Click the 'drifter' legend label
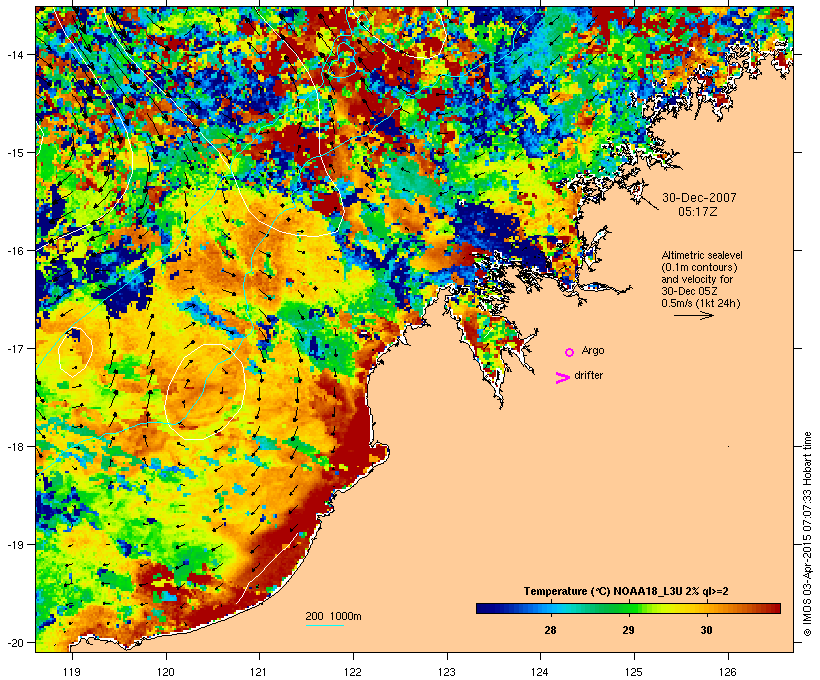Image resolution: width=820 pixels, height=680 pixels. (588, 375)
